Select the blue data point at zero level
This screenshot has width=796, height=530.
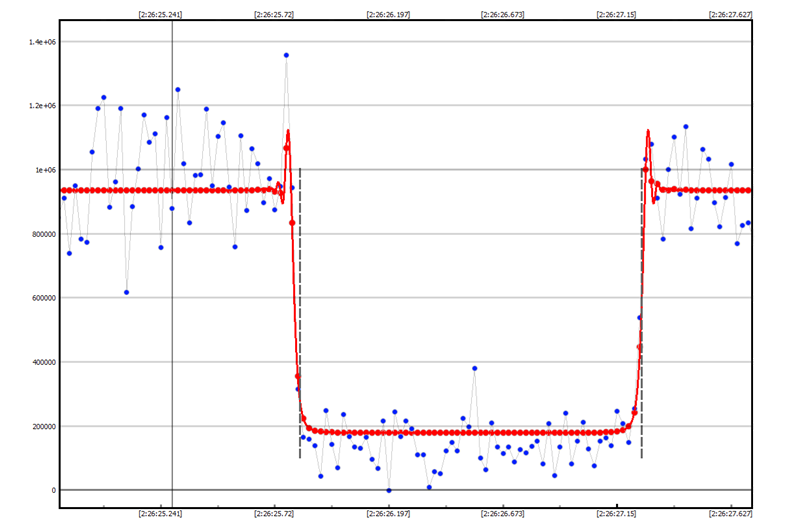[x=389, y=490]
